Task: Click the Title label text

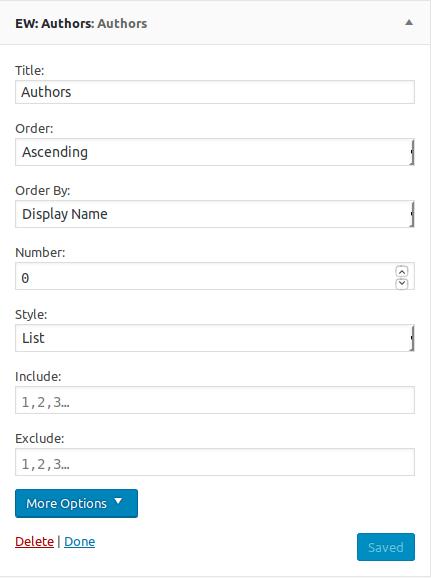Action: click(29, 70)
